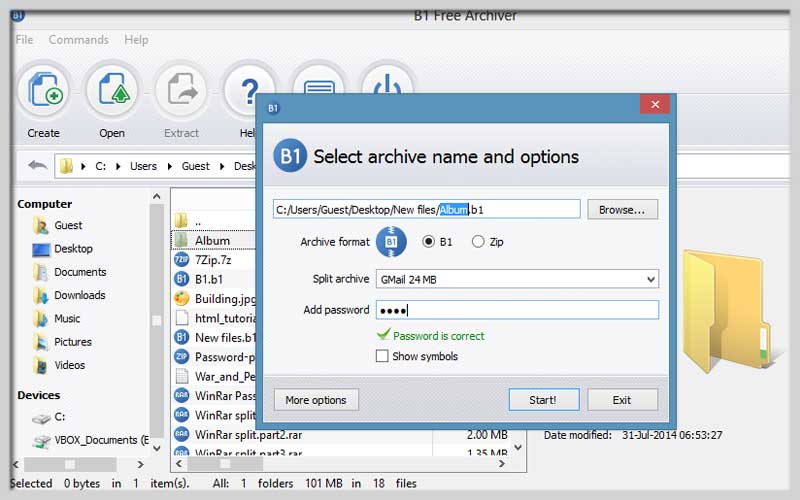Click the Start! button
Viewport: 800px width, 500px height.
click(544, 400)
